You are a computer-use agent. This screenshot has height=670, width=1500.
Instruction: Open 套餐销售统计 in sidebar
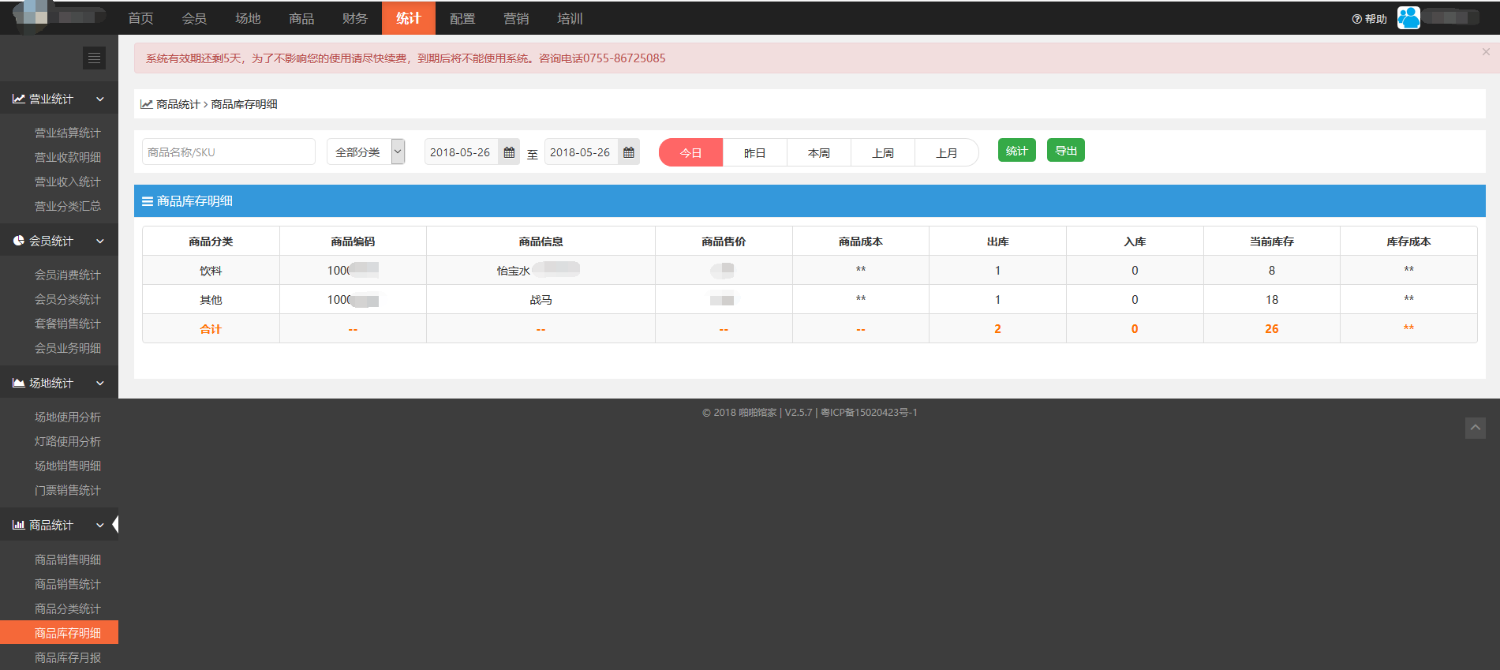coord(67,324)
